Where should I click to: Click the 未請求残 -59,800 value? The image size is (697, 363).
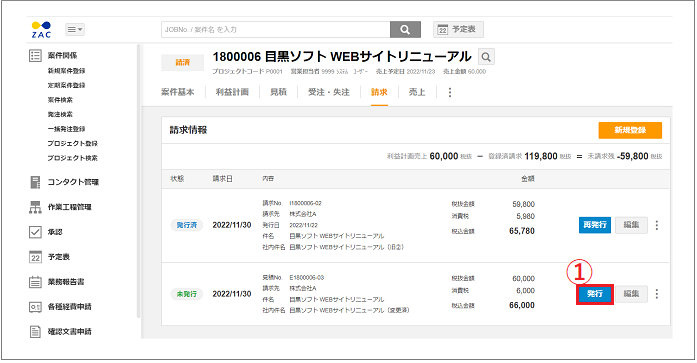633,156
